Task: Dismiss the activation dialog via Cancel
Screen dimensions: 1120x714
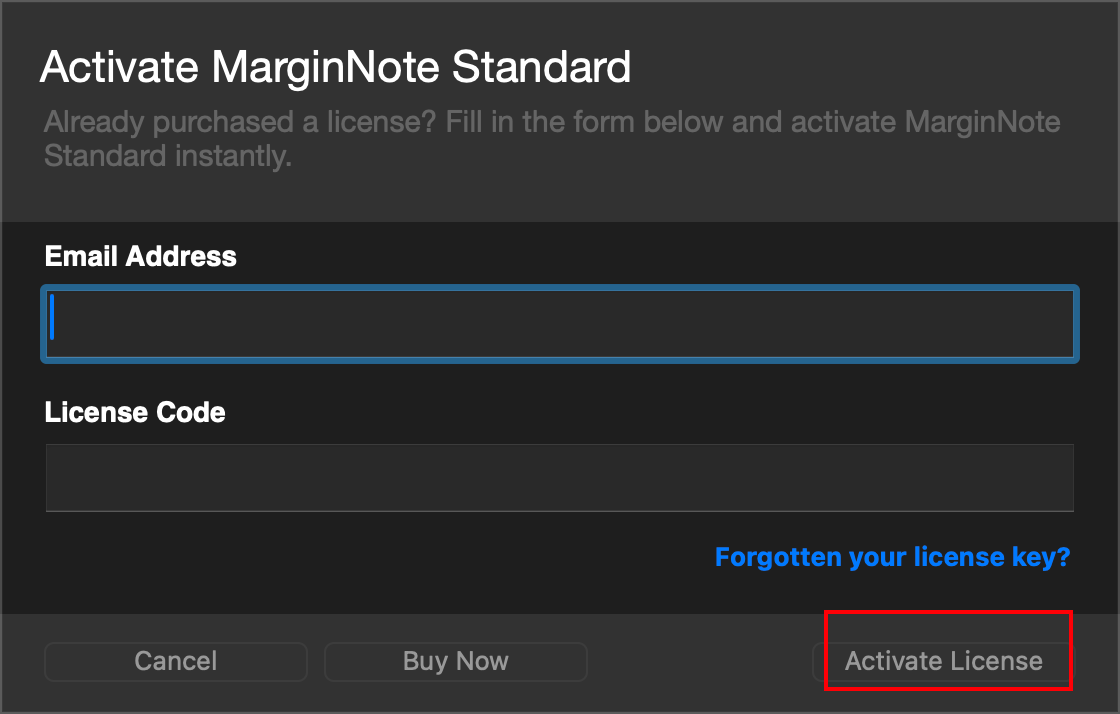Action: coord(176,661)
